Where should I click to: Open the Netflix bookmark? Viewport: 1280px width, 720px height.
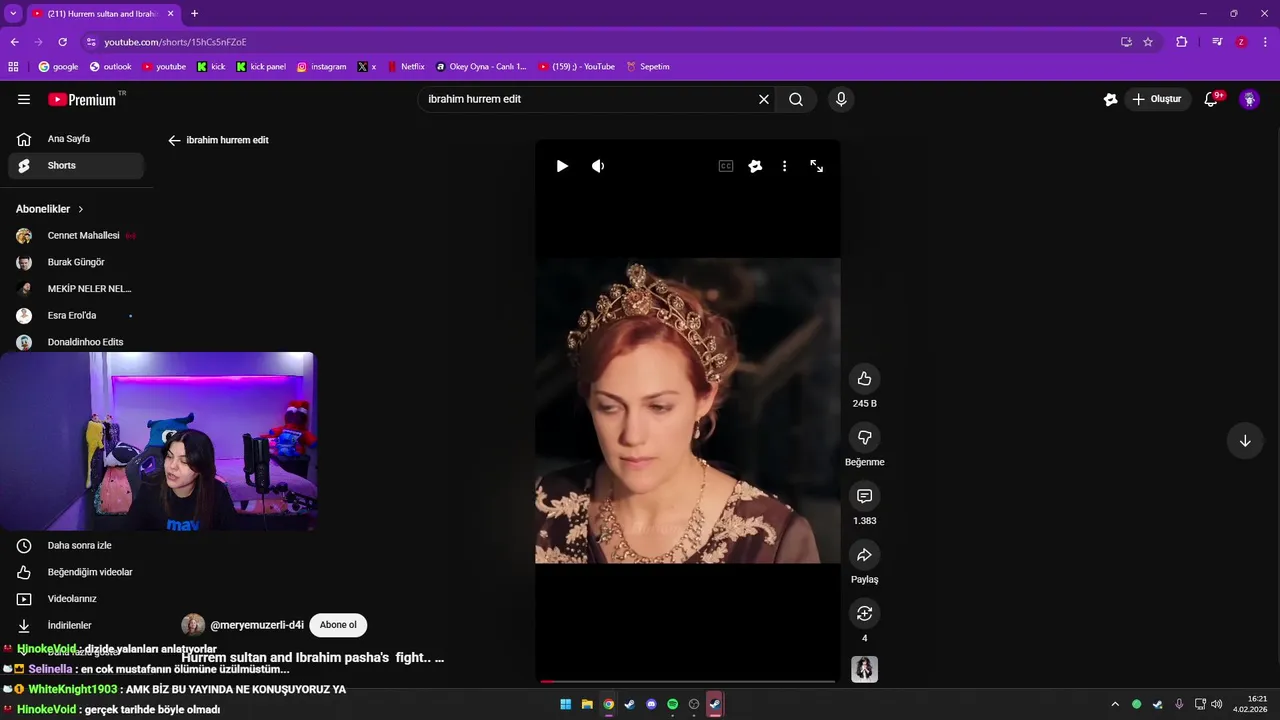tap(406, 67)
